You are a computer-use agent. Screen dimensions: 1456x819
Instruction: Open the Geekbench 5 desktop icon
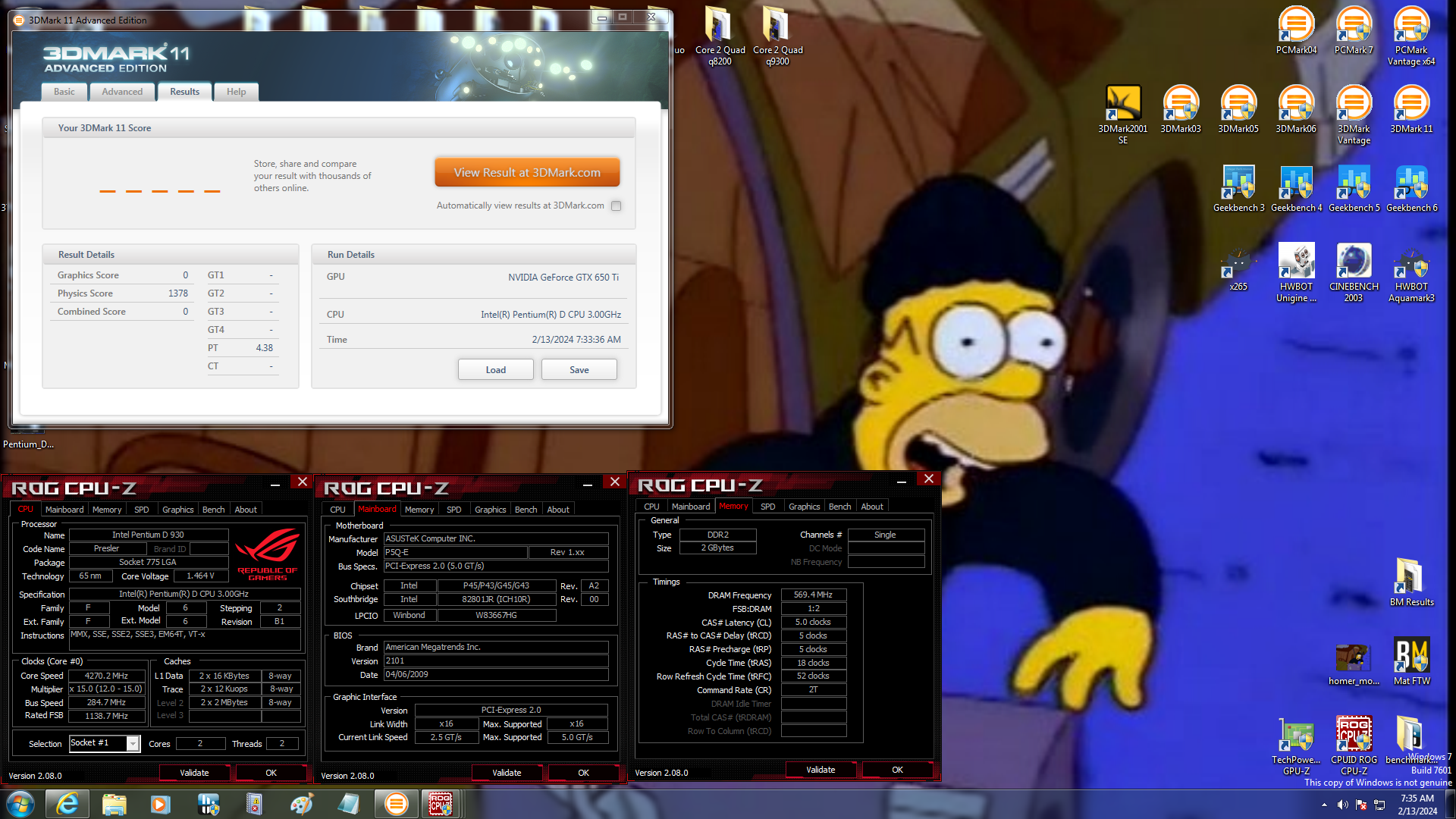(1354, 188)
